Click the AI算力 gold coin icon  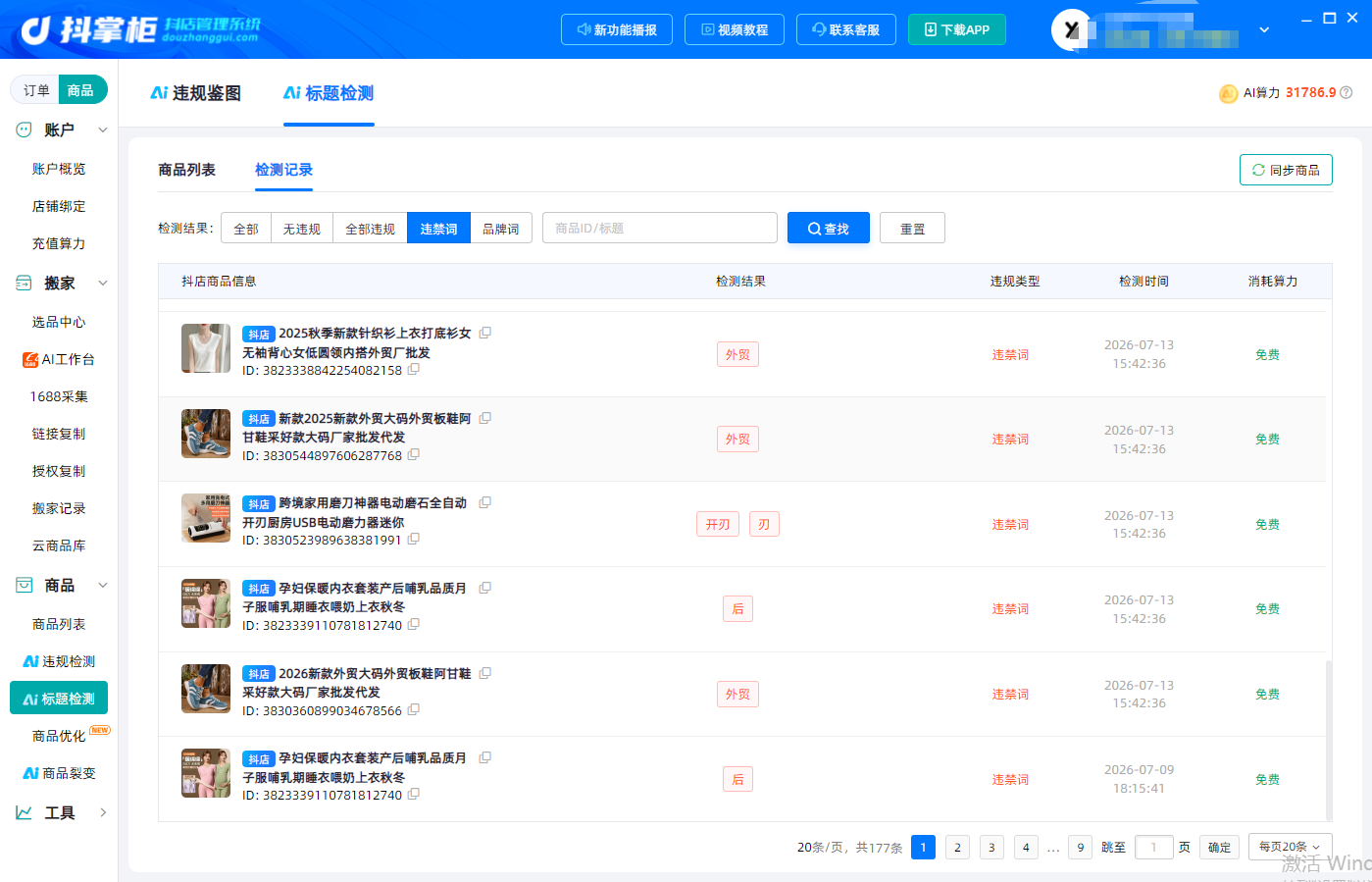[x=1228, y=93]
